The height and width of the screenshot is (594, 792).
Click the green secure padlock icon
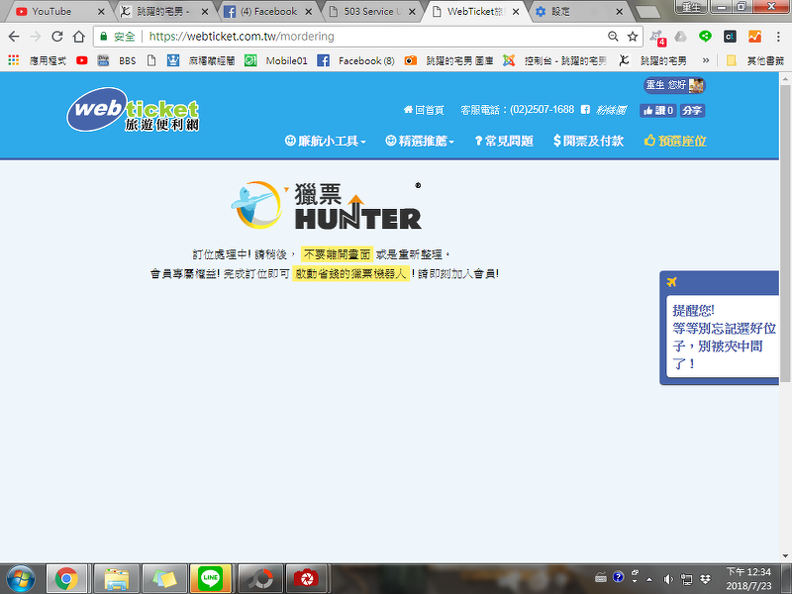pyautogui.click(x=104, y=36)
